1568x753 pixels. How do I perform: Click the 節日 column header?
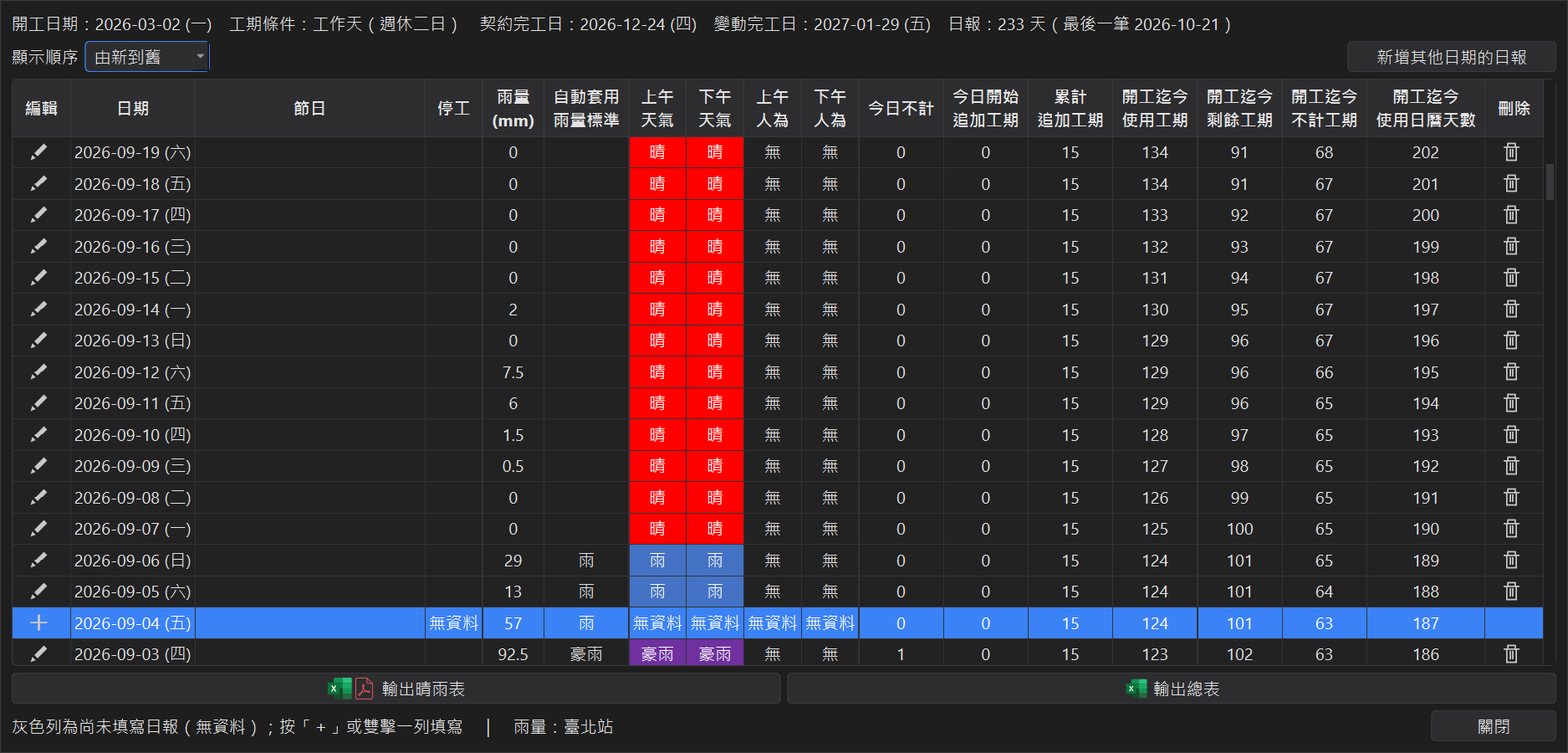tap(309, 109)
